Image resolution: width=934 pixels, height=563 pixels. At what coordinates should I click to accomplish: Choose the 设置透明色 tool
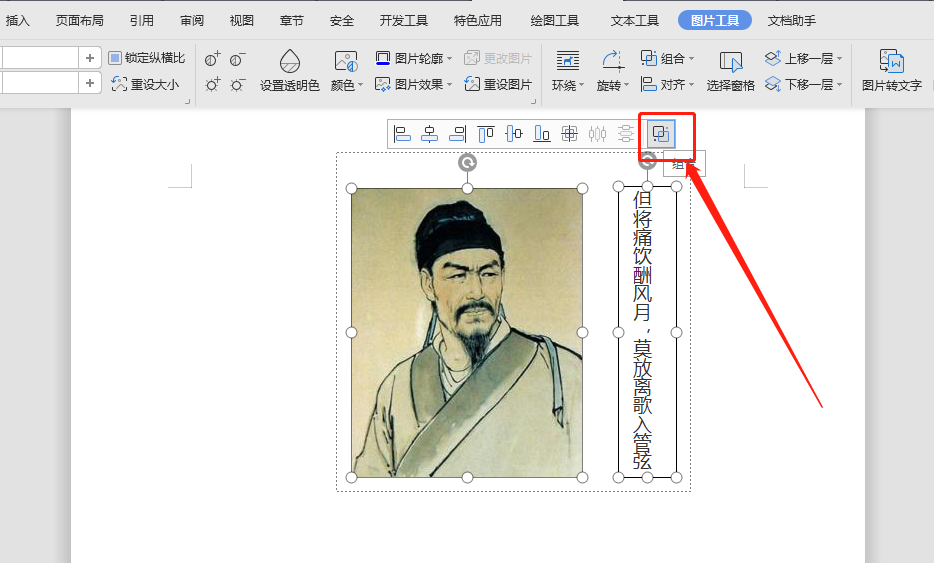289,71
